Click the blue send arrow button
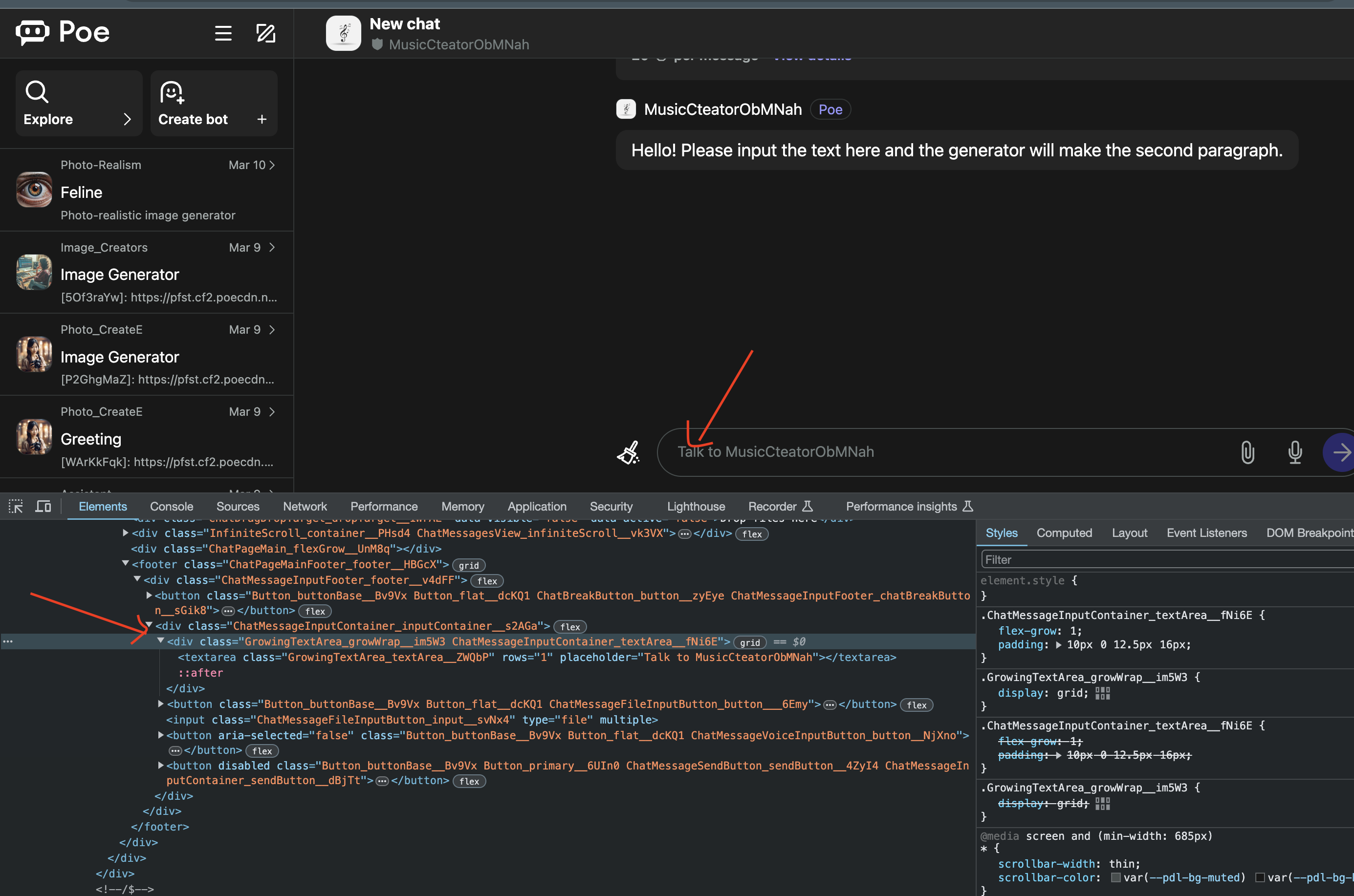Viewport: 1354px width, 896px height. coord(1340,452)
